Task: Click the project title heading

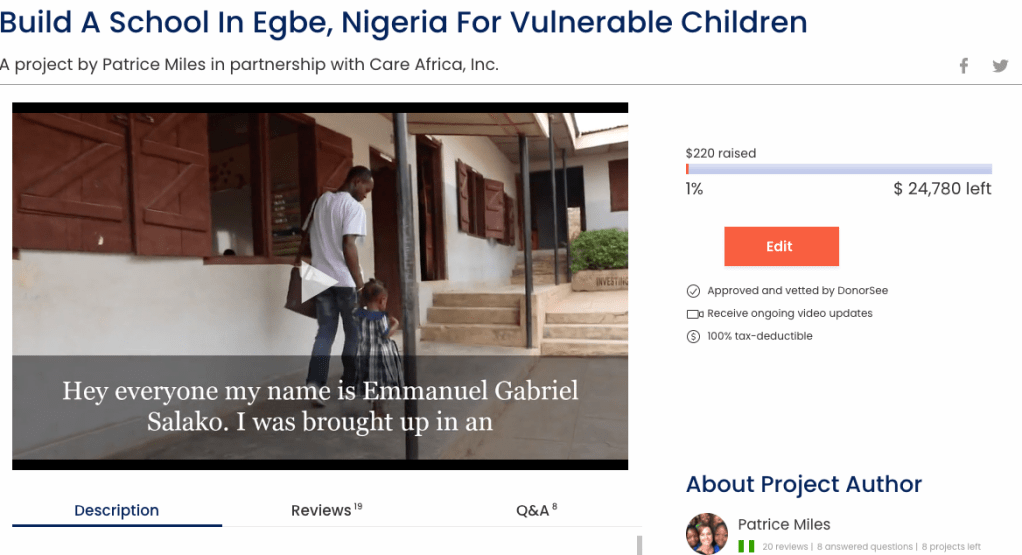Action: (403, 21)
